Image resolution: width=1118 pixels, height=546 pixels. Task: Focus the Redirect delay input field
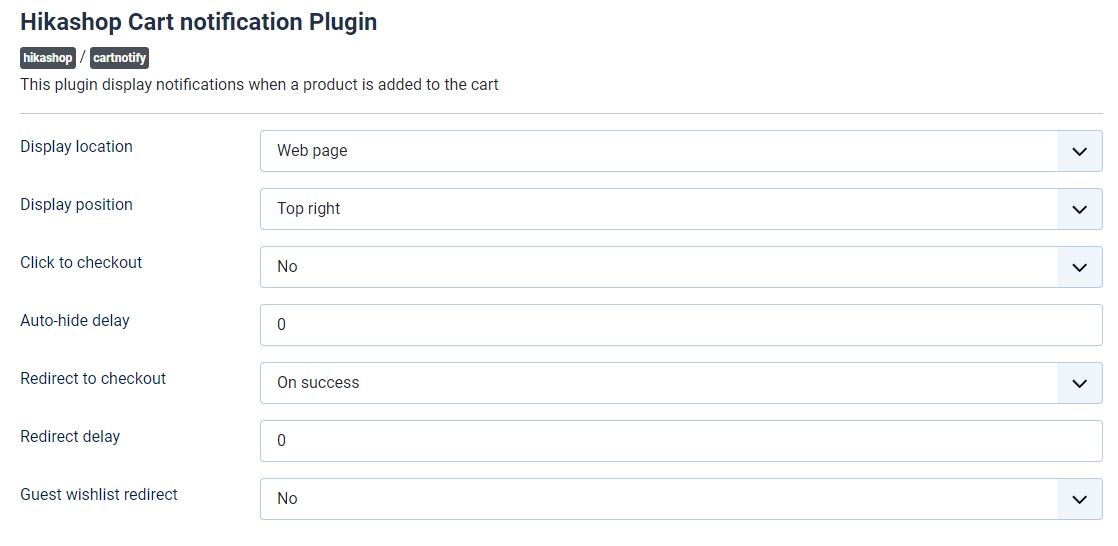point(680,441)
